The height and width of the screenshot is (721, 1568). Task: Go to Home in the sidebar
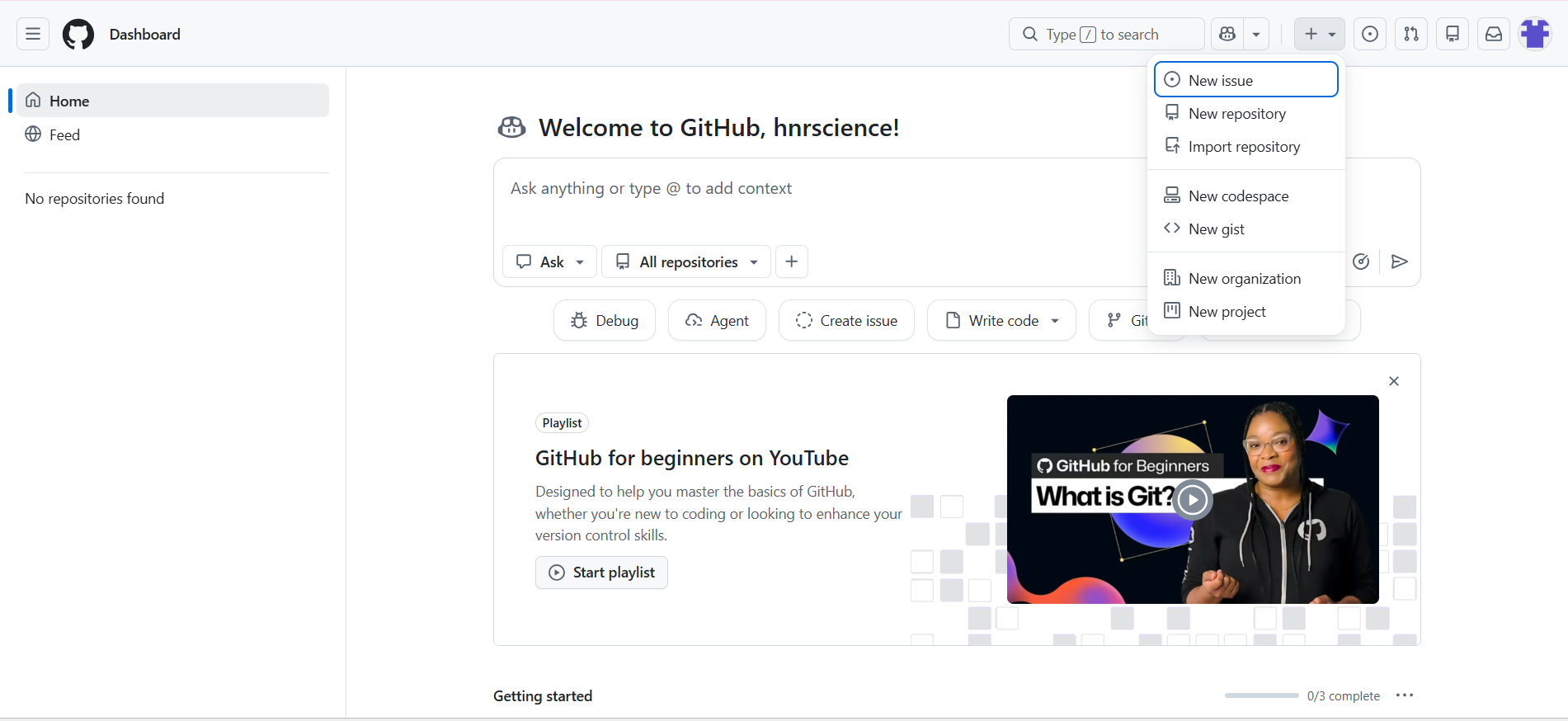coord(172,101)
